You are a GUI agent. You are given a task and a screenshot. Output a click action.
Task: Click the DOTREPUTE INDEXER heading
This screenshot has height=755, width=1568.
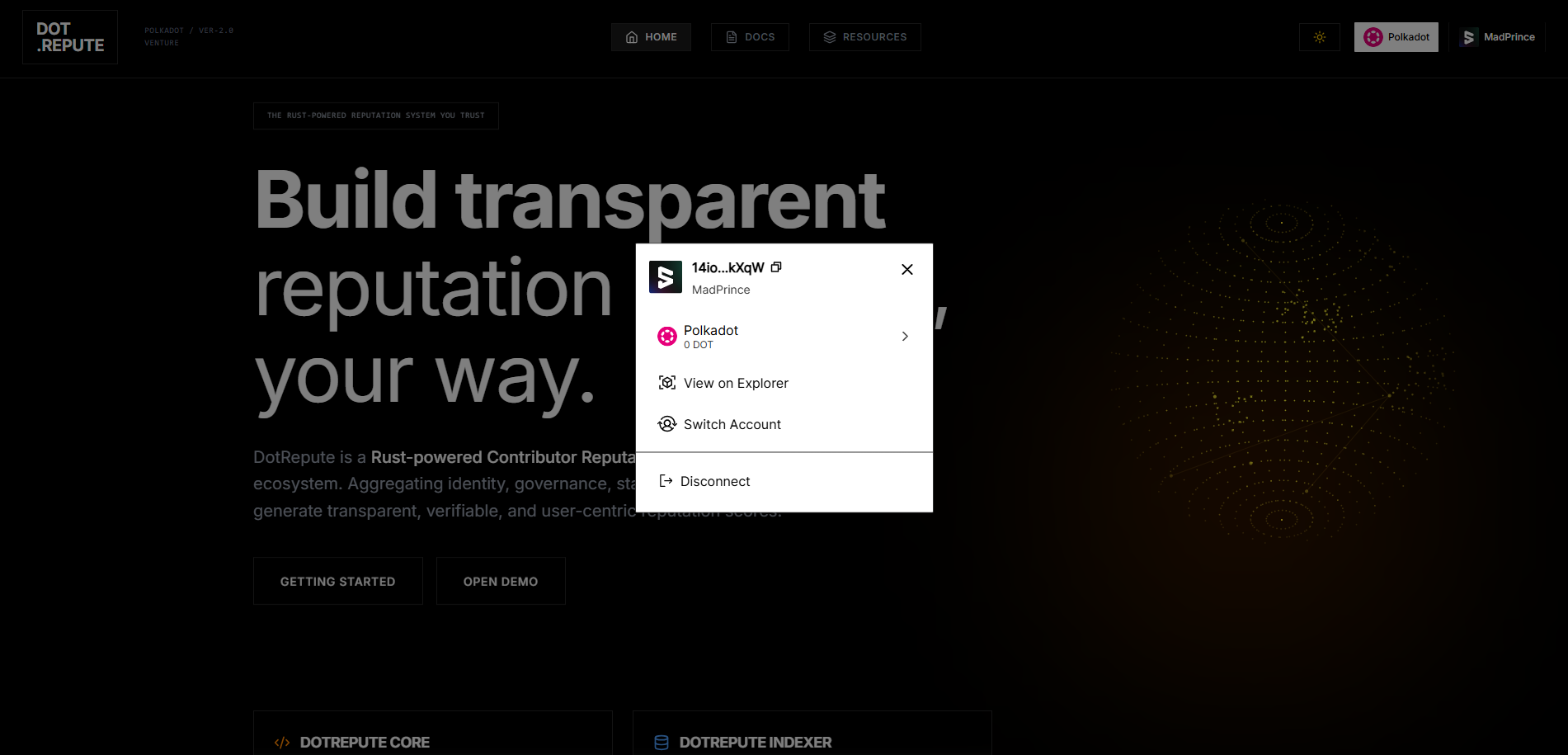pos(756,743)
